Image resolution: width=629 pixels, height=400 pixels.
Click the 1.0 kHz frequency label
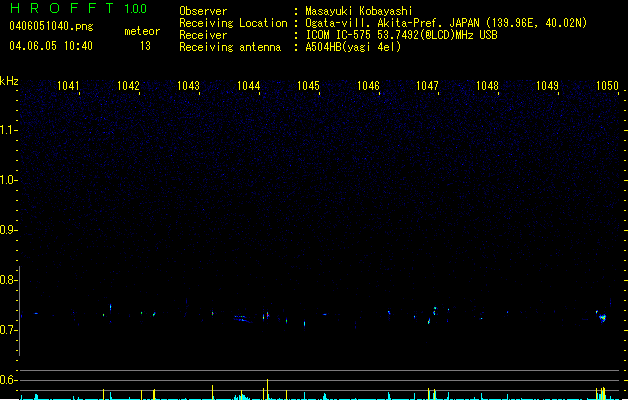[8, 180]
